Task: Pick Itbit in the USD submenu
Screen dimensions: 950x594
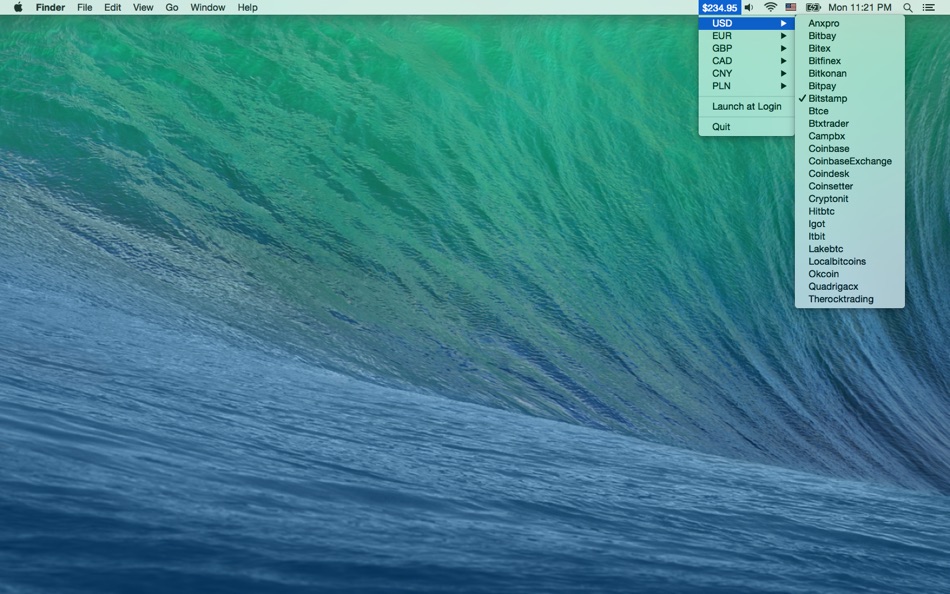Action: click(x=849, y=236)
